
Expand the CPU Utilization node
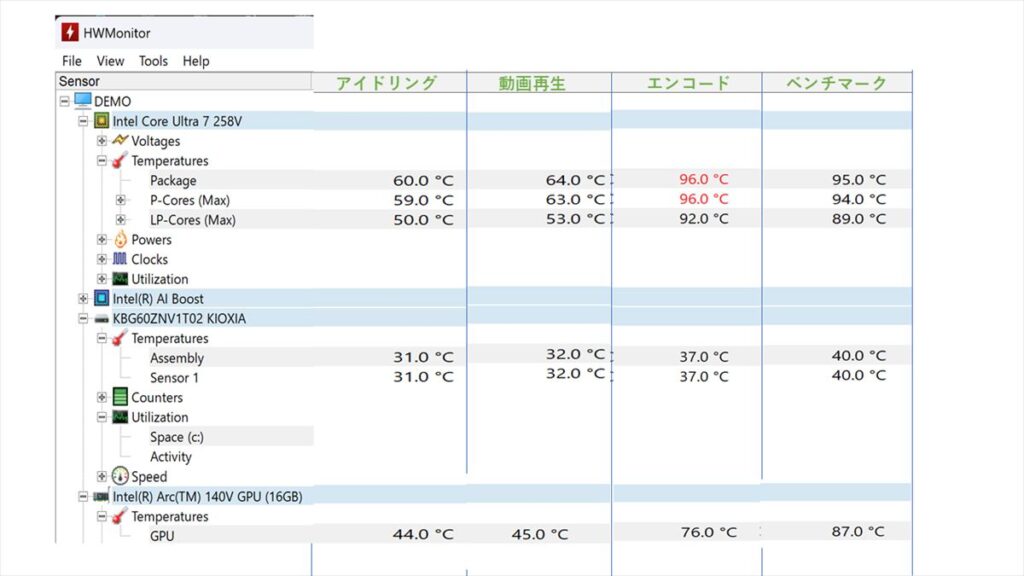(x=102, y=279)
